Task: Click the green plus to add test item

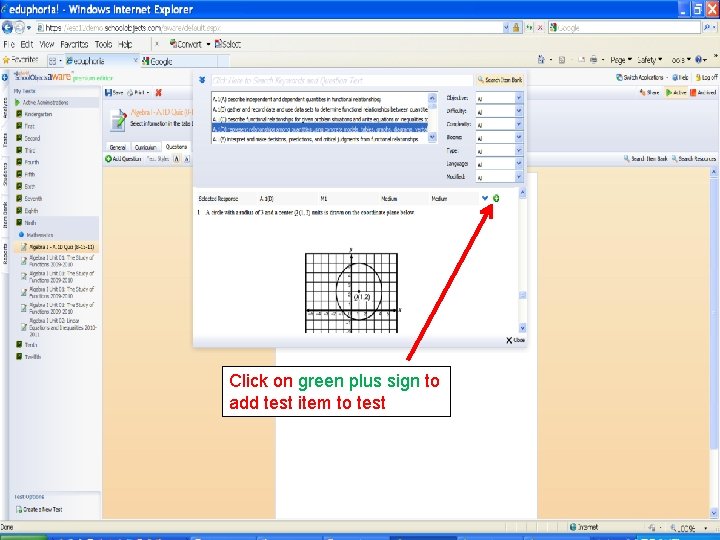Action: [x=496, y=198]
